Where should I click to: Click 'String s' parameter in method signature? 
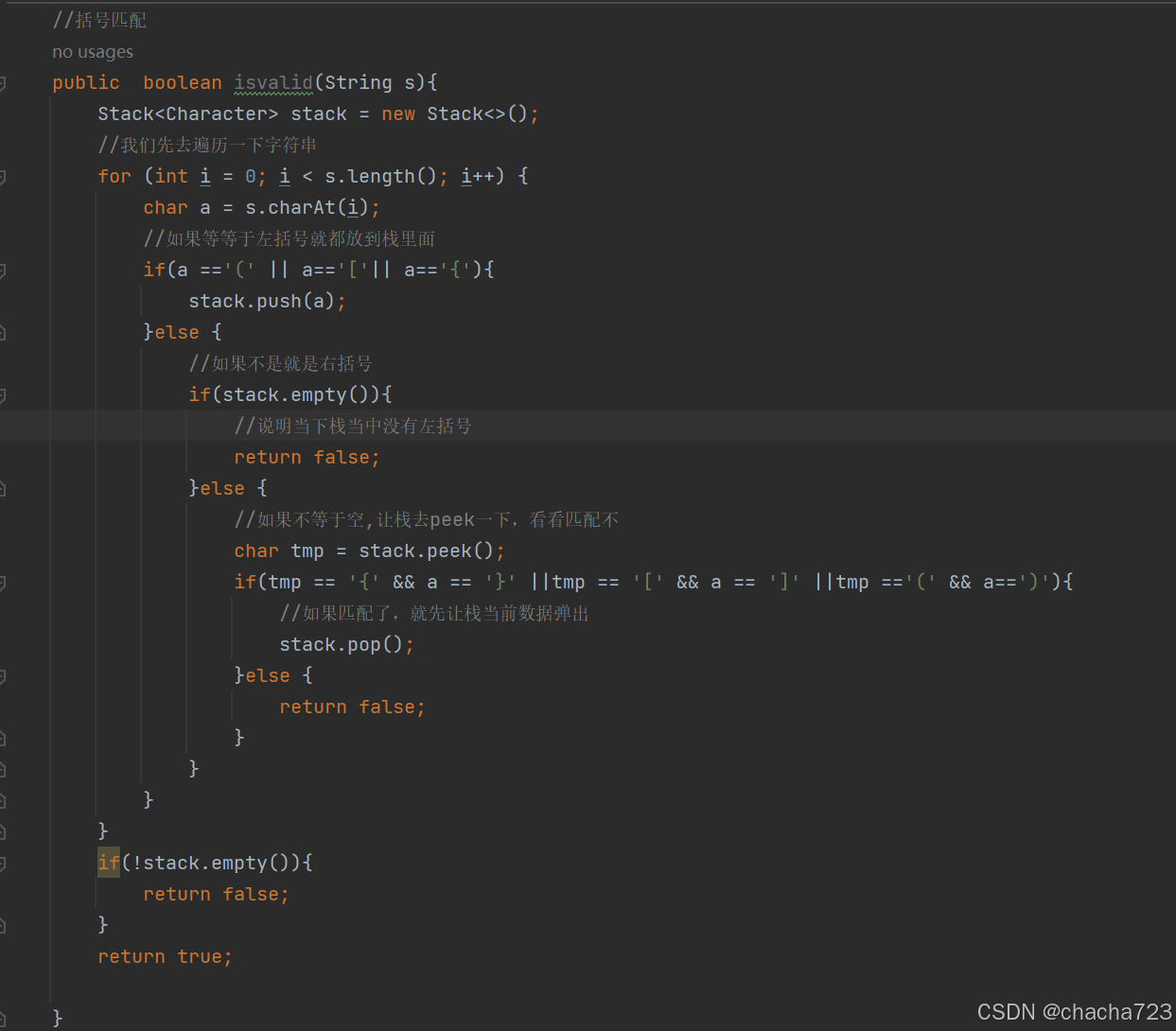(369, 83)
